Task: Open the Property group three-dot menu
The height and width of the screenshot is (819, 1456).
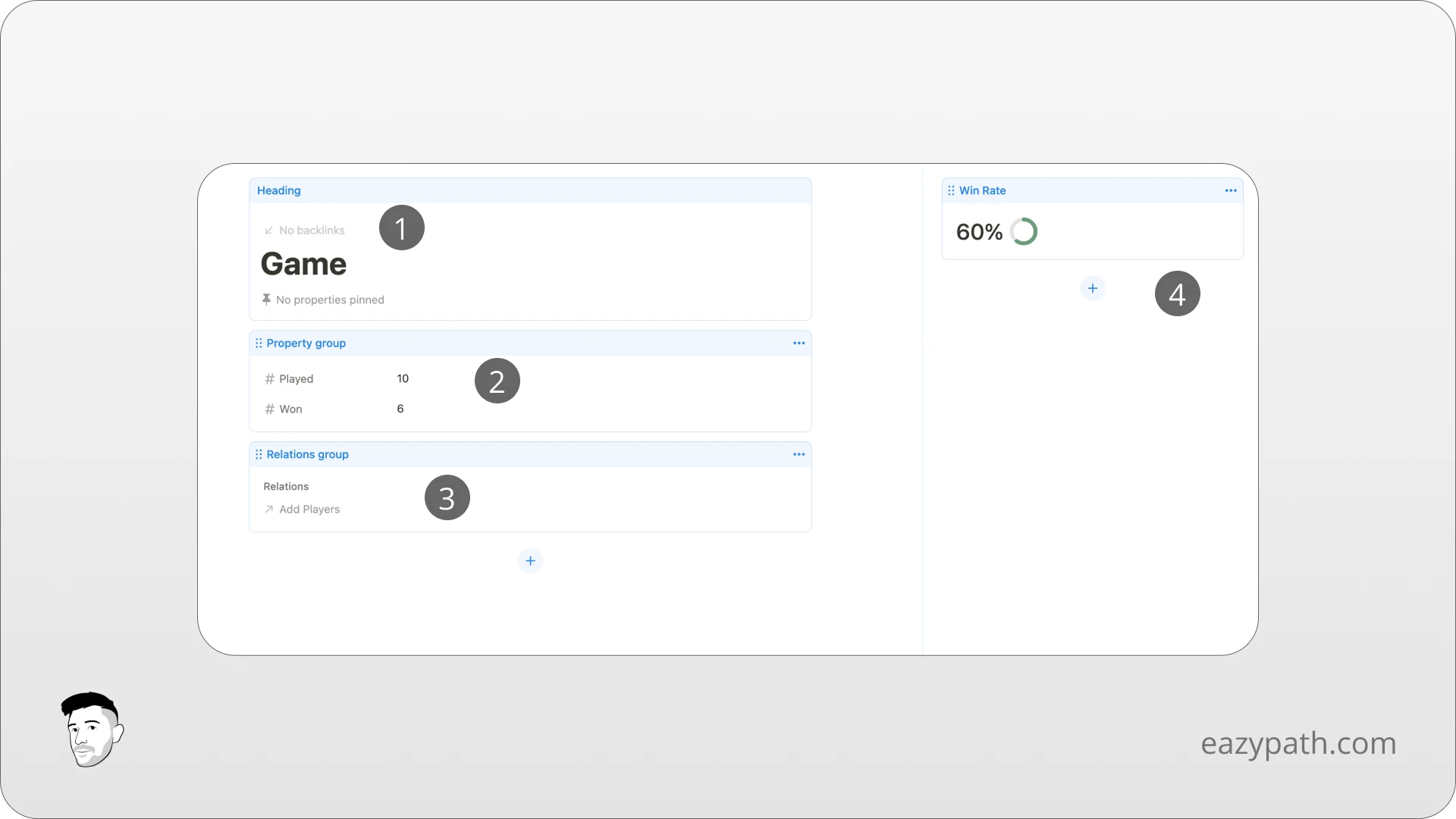Action: [799, 343]
